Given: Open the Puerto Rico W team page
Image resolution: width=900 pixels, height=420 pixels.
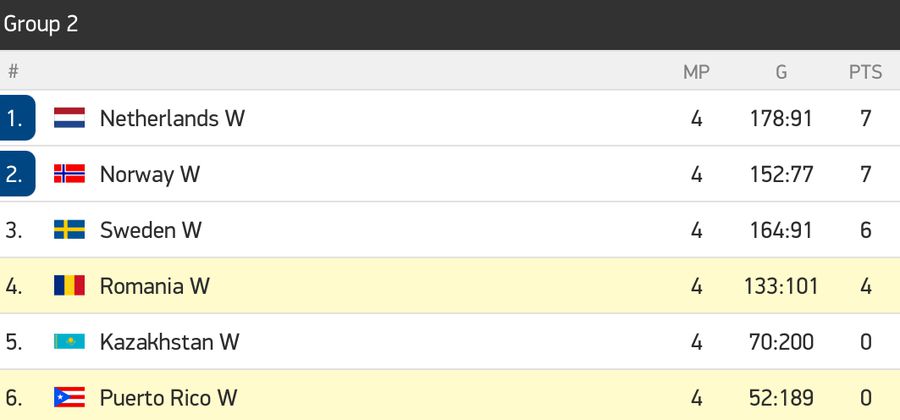Looking at the screenshot, I should pos(168,398).
